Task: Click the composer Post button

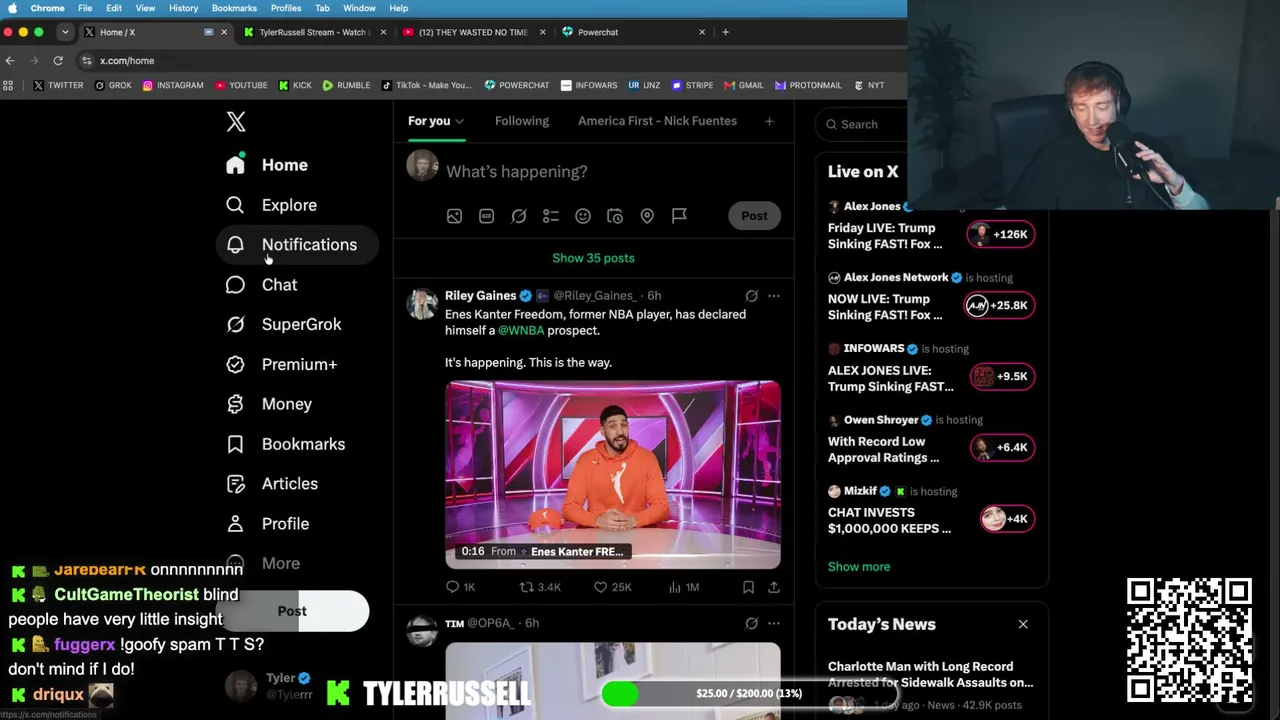Action: (754, 216)
